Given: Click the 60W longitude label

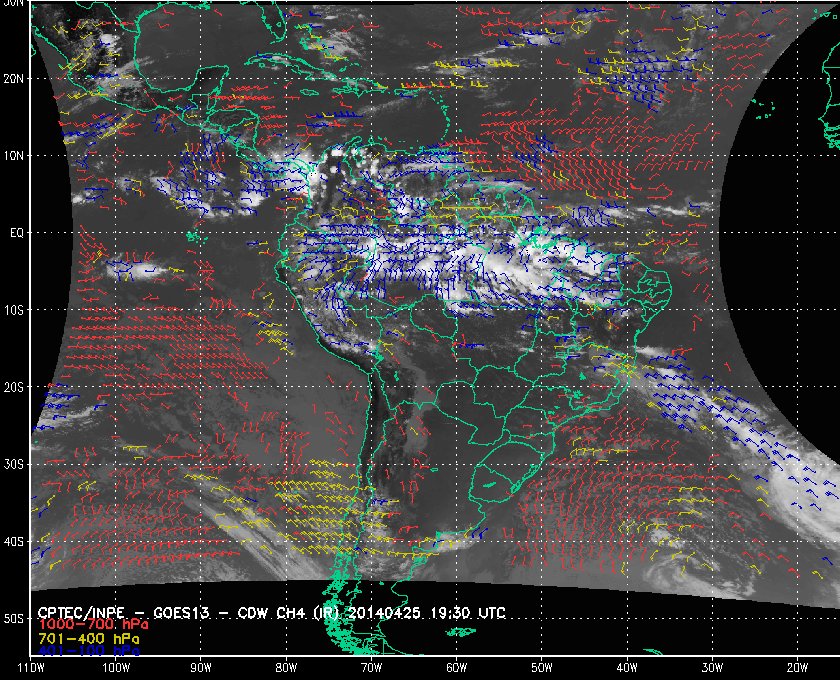Looking at the screenshot, I should click(456, 668).
